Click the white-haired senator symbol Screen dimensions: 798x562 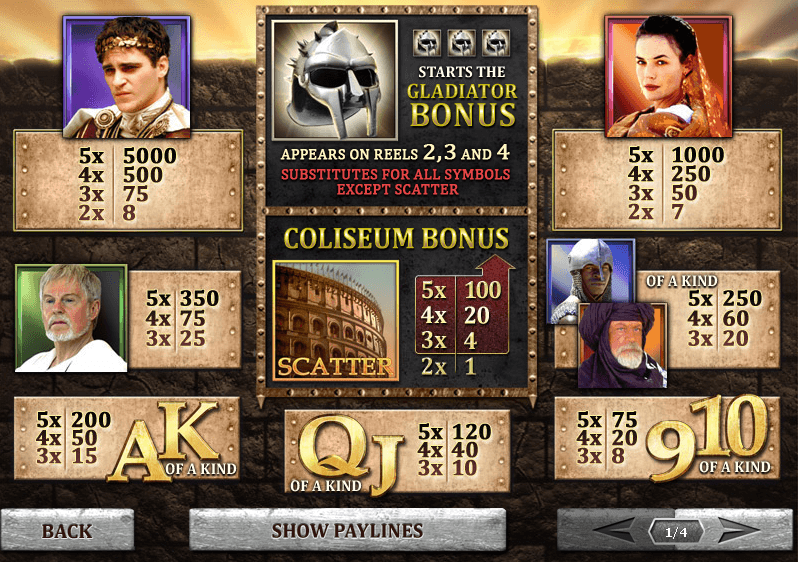(x=71, y=318)
